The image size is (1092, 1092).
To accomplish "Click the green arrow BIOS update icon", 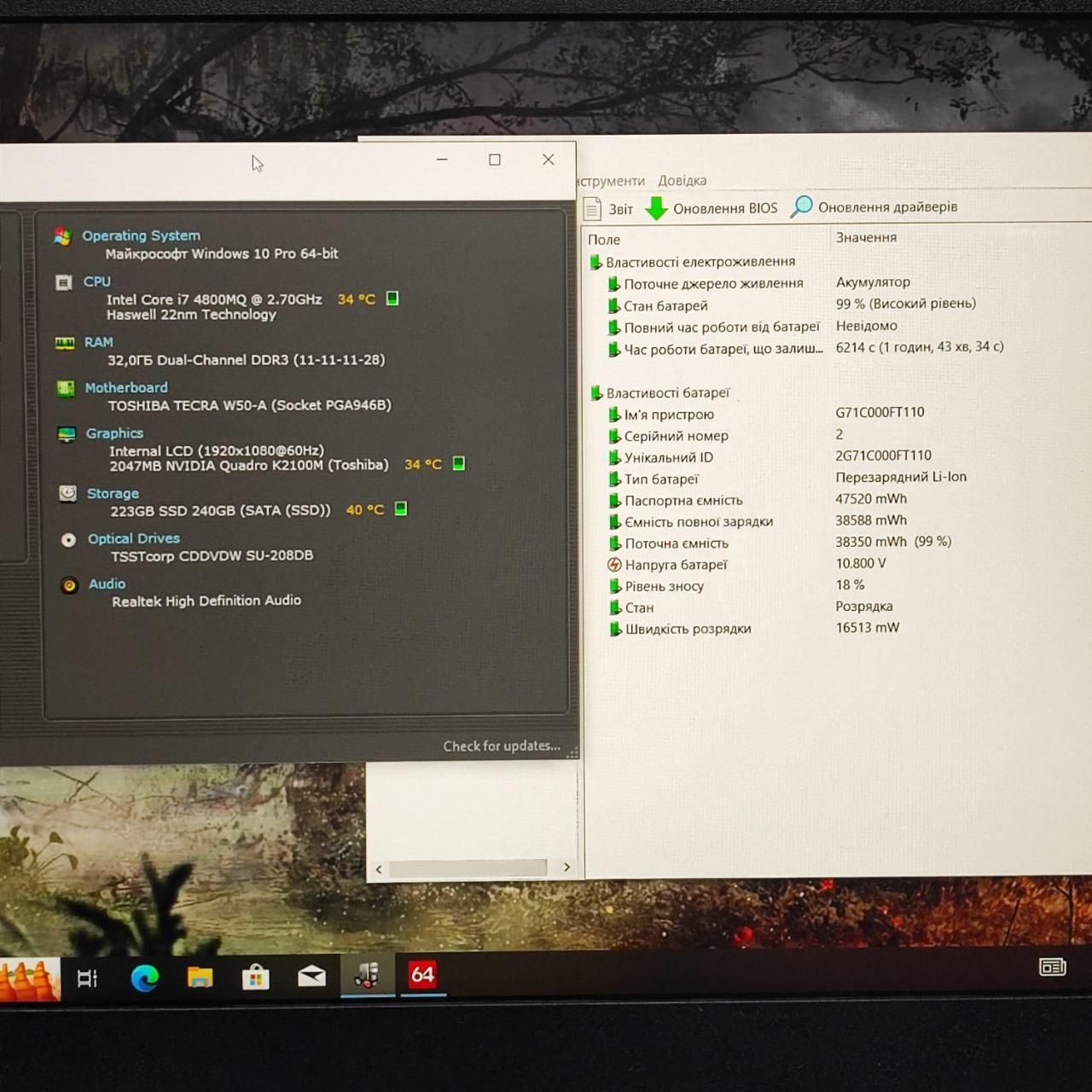I will (656, 208).
